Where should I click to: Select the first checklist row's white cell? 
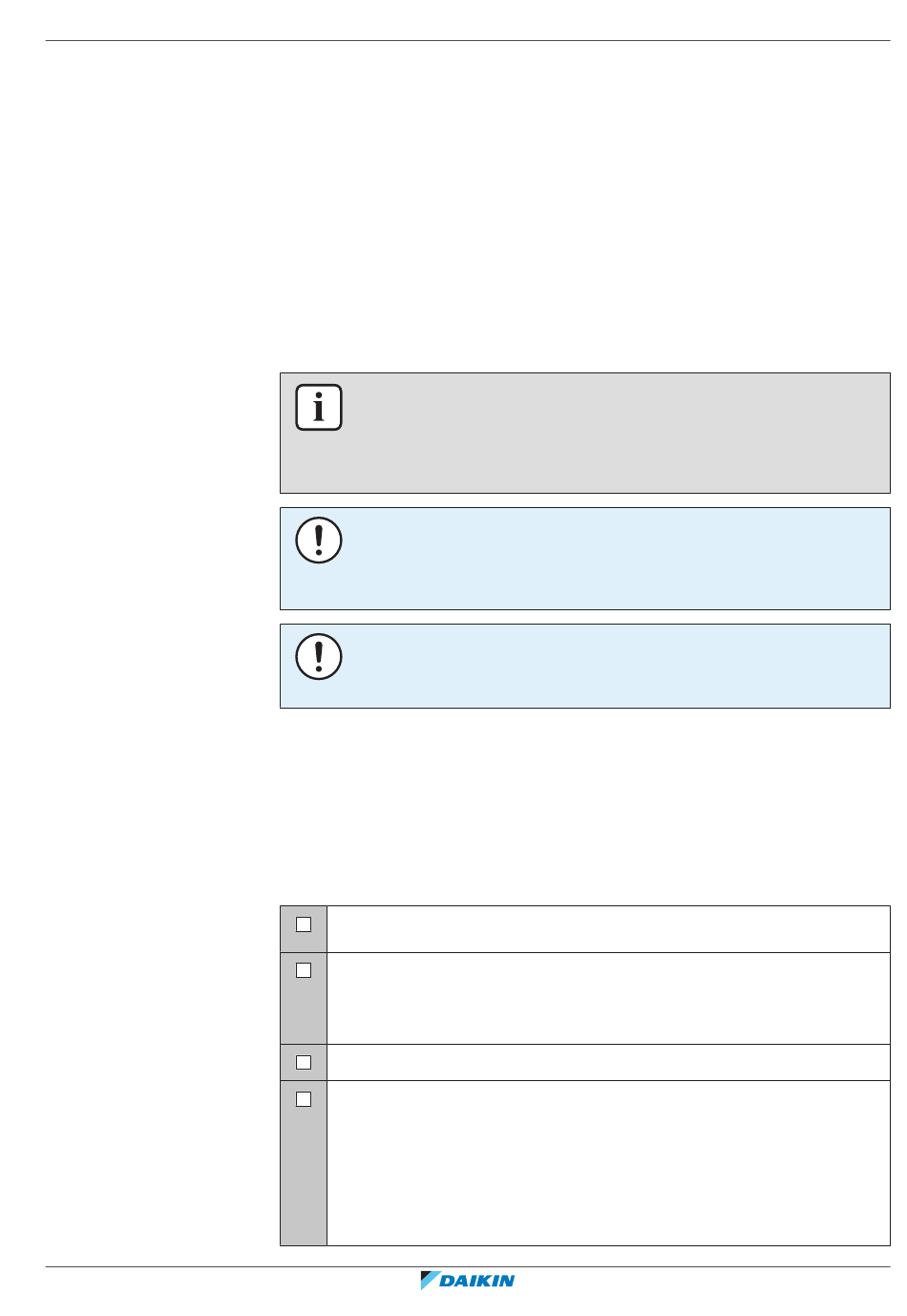pyautogui.click(x=608, y=929)
